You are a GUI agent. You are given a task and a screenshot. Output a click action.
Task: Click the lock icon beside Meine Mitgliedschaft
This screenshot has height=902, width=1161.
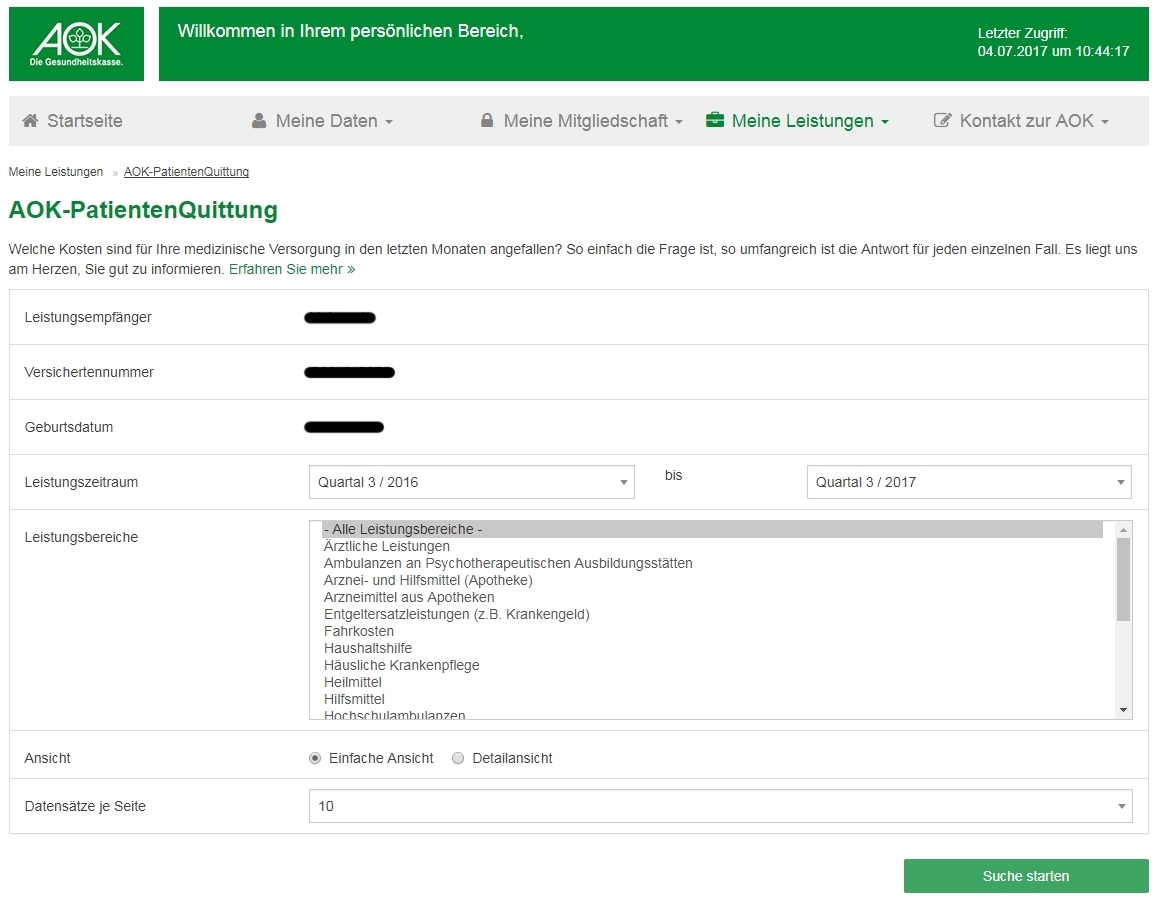486,120
